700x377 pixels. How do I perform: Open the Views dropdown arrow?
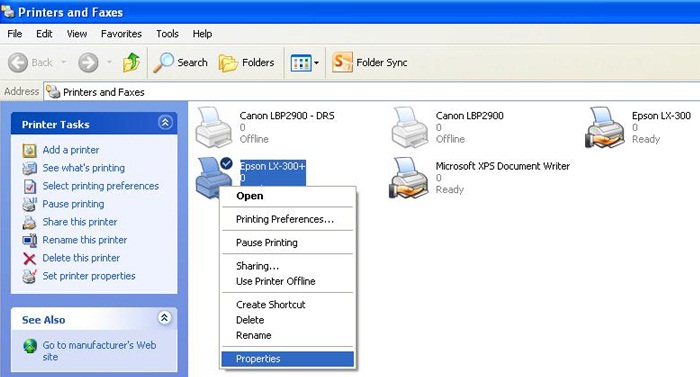(317, 63)
